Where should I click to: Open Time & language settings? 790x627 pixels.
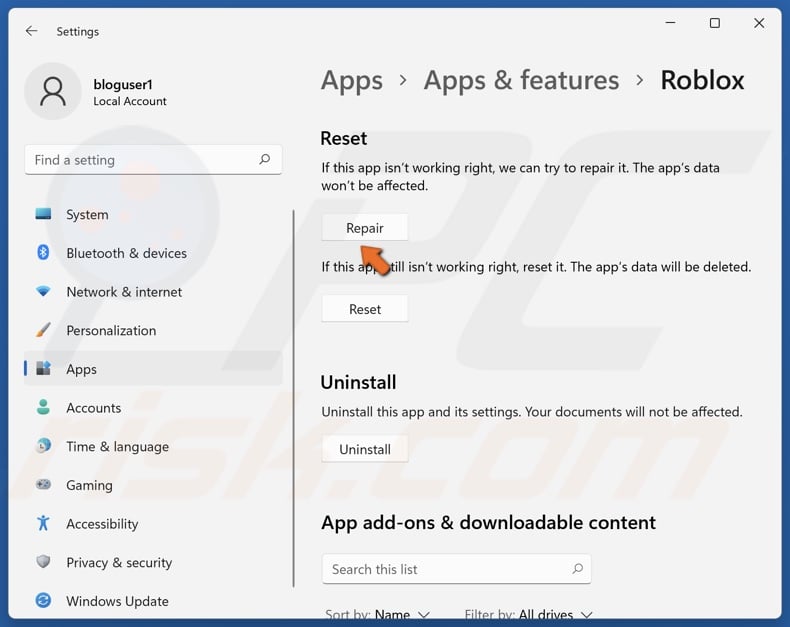click(154, 446)
